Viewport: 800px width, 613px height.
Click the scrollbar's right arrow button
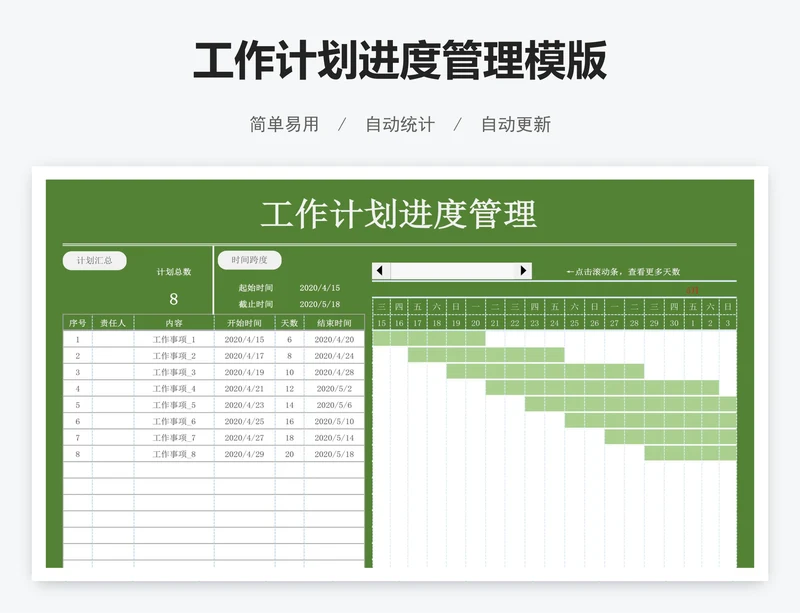point(523,271)
